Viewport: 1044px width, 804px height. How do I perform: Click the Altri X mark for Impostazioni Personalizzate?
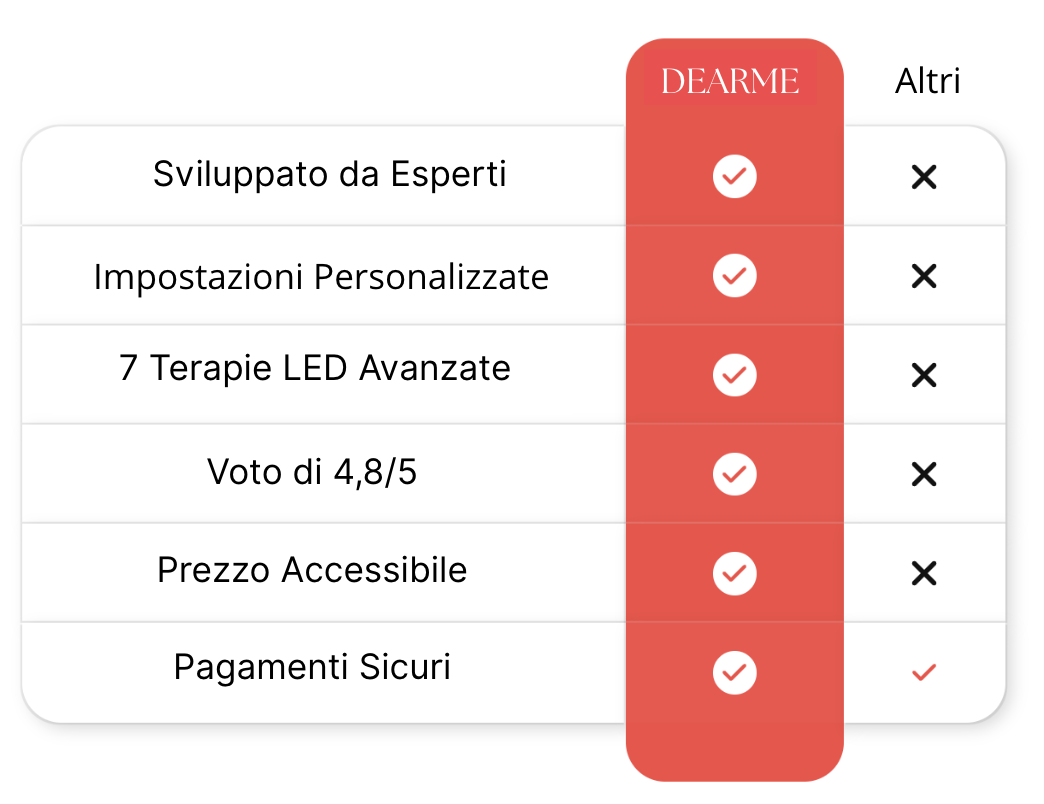(924, 276)
